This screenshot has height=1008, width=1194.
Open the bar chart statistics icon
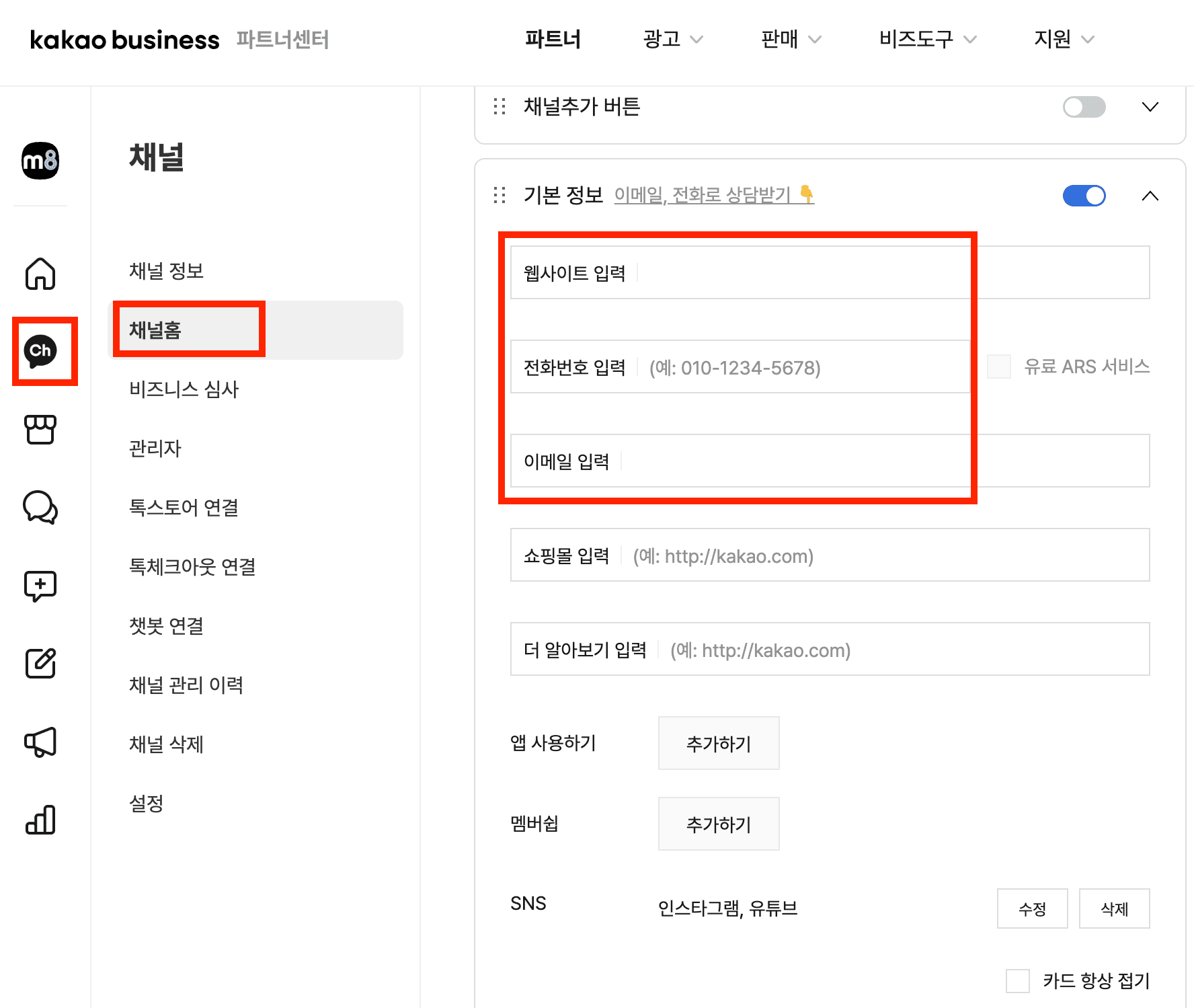tap(40, 820)
